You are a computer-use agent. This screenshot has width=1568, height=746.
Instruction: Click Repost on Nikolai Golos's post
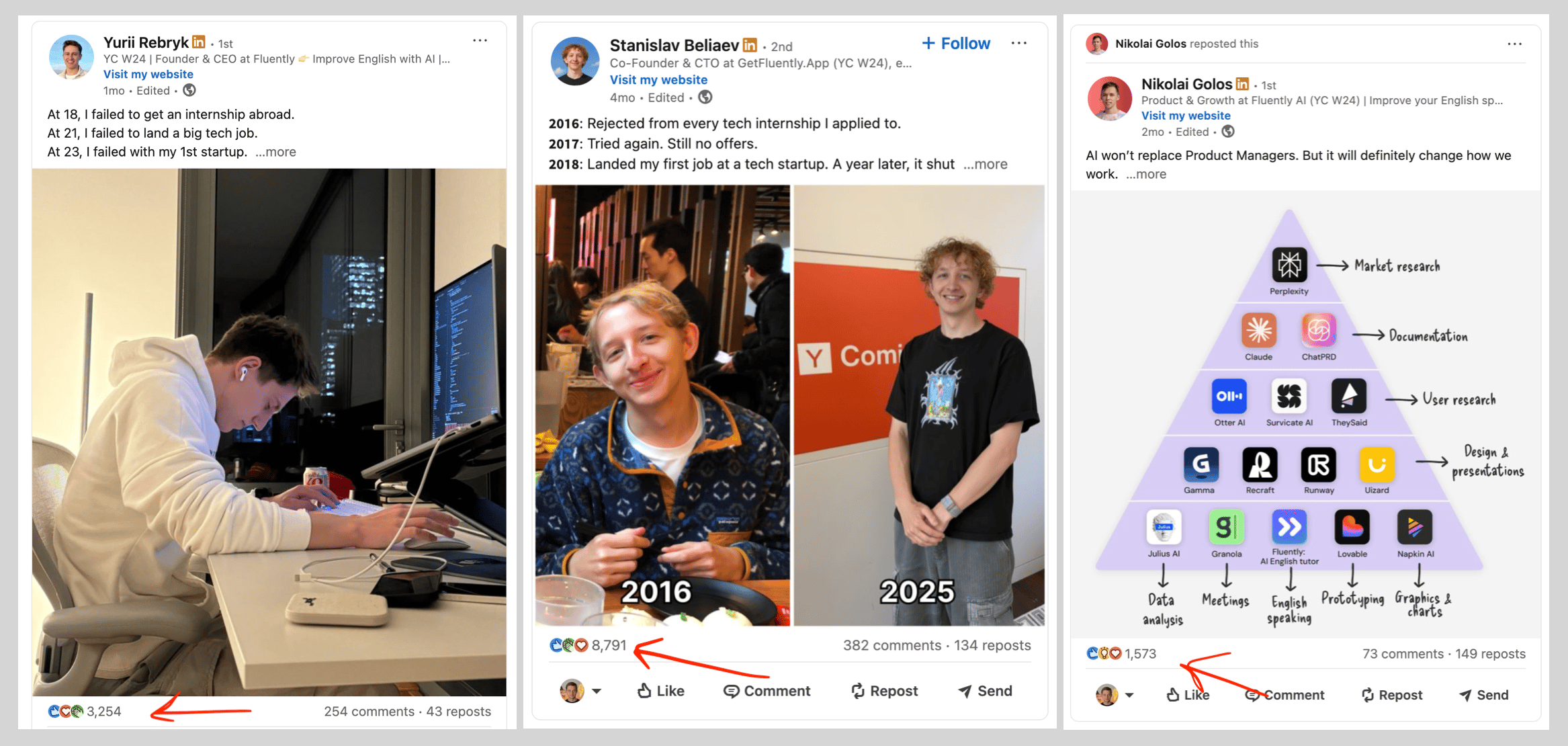point(1391,695)
